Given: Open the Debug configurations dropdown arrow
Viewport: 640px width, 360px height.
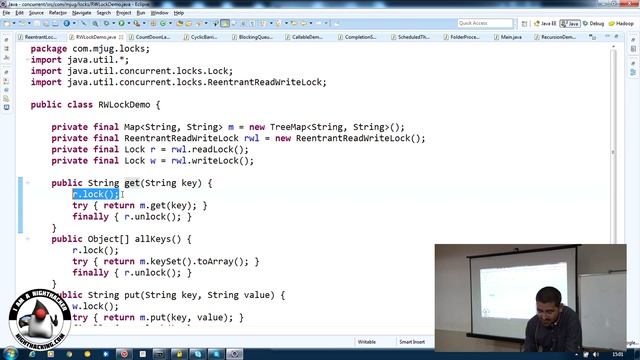Looking at the screenshot, I should point(113,23).
